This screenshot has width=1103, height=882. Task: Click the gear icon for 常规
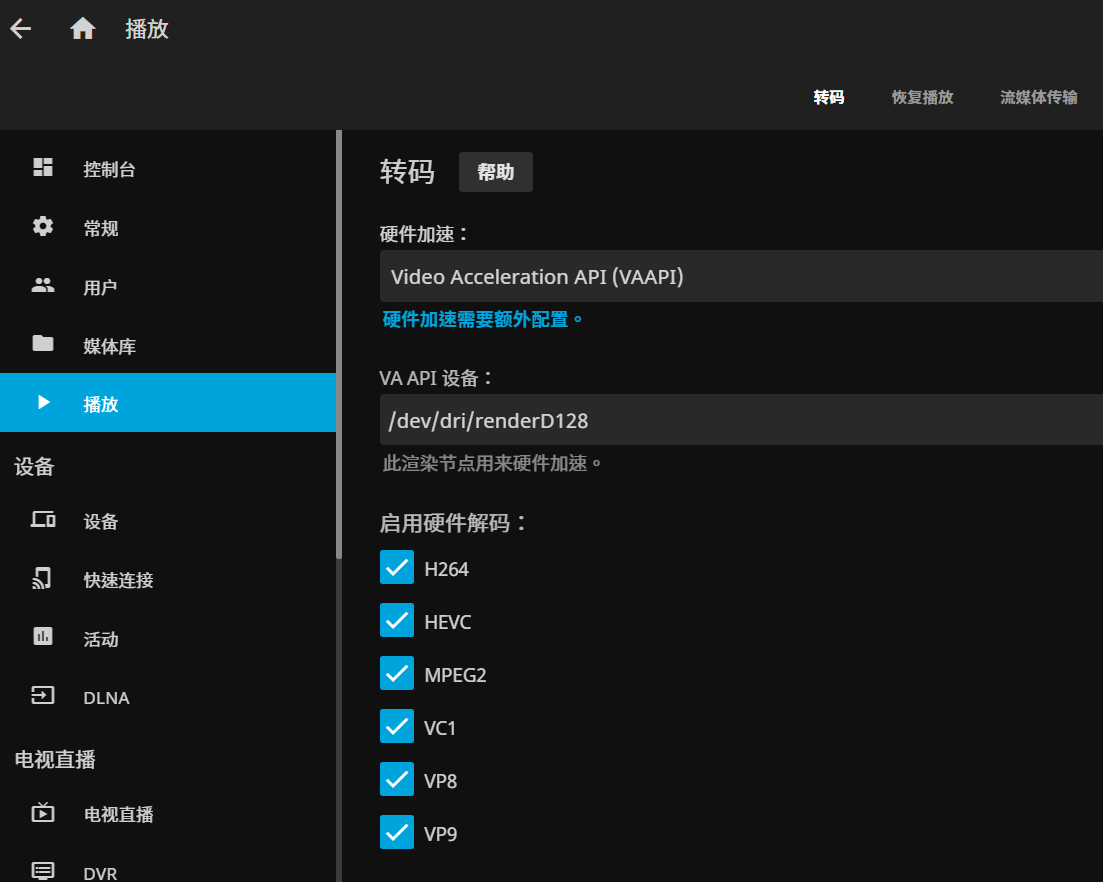pyautogui.click(x=43, y=226)
